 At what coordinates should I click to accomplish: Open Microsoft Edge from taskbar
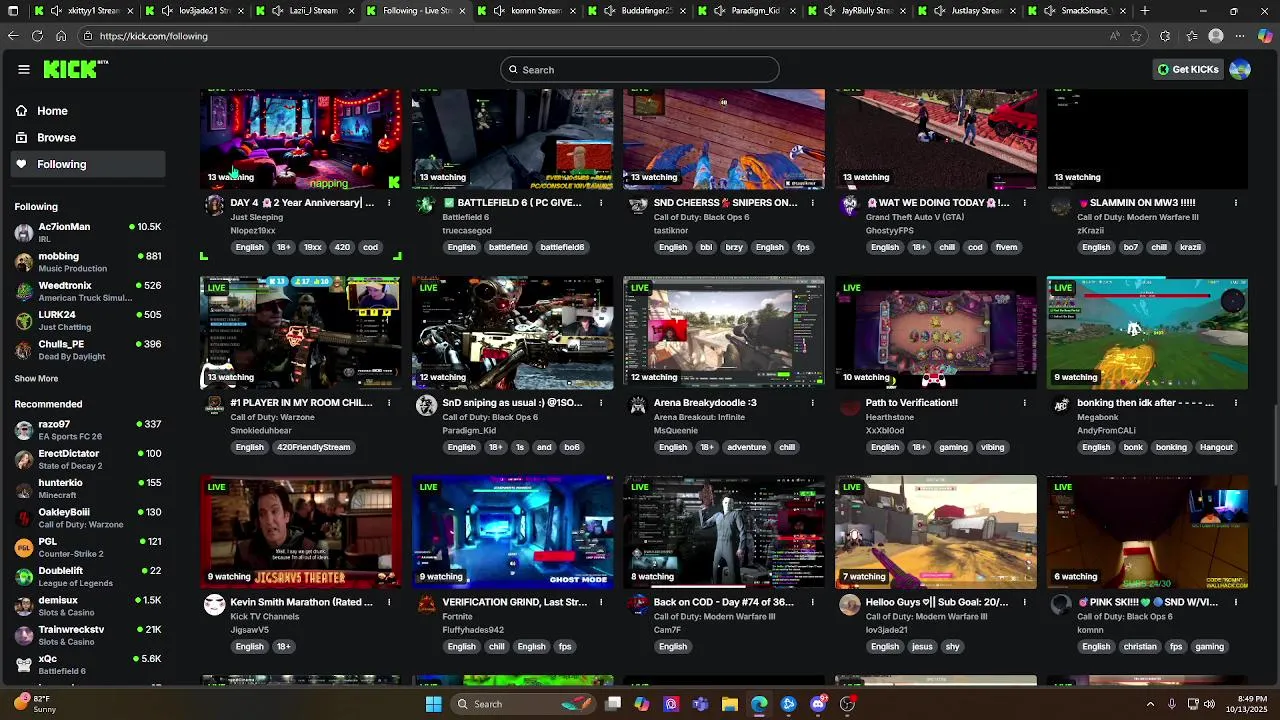pyautogui.click(x=760, y=704)
